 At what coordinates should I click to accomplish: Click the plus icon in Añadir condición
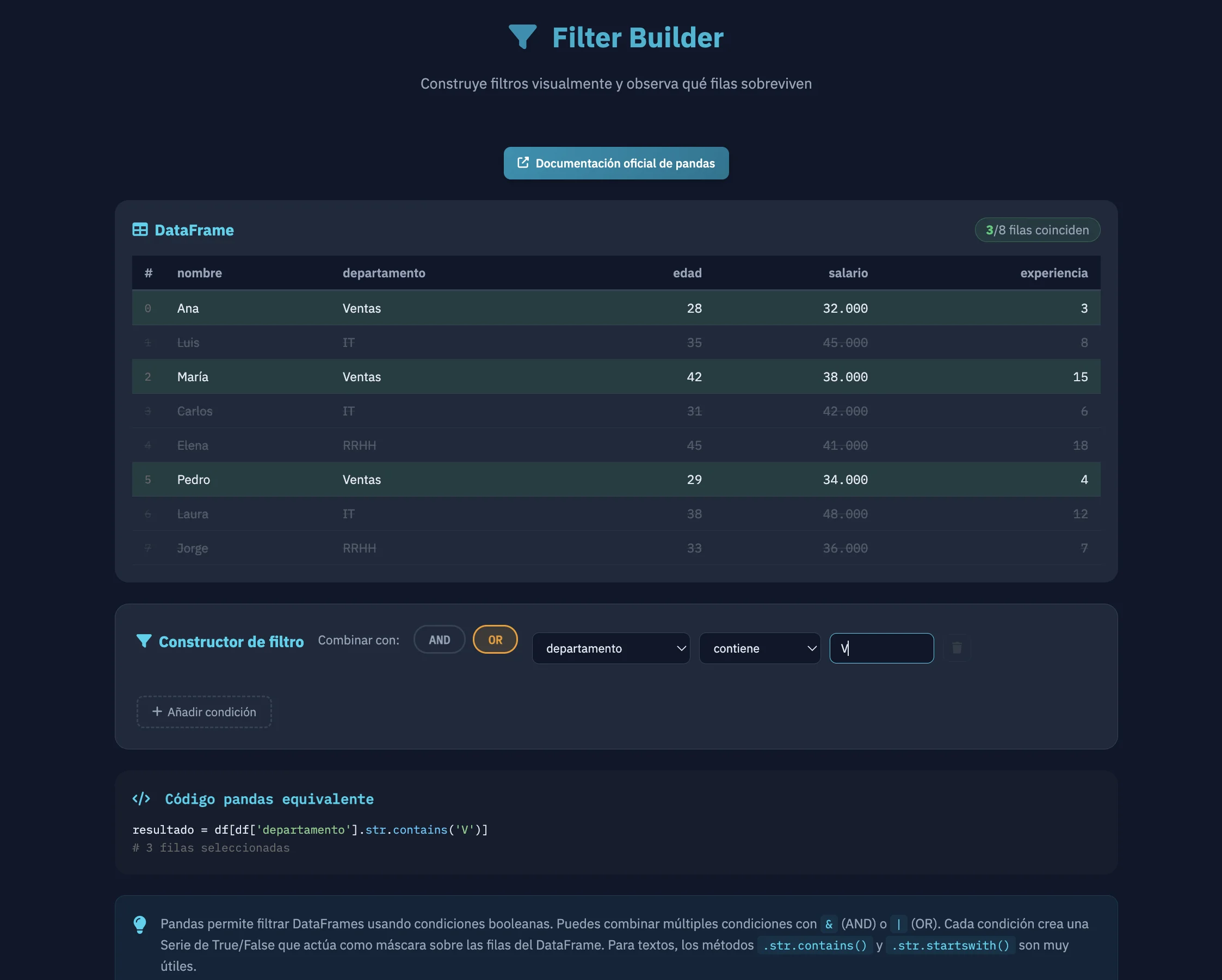click(x=157, y=711)
